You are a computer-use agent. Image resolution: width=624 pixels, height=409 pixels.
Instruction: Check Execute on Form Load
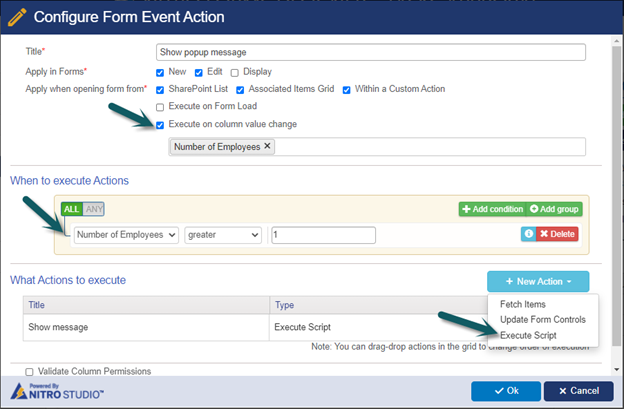click(x=160, y=107)
